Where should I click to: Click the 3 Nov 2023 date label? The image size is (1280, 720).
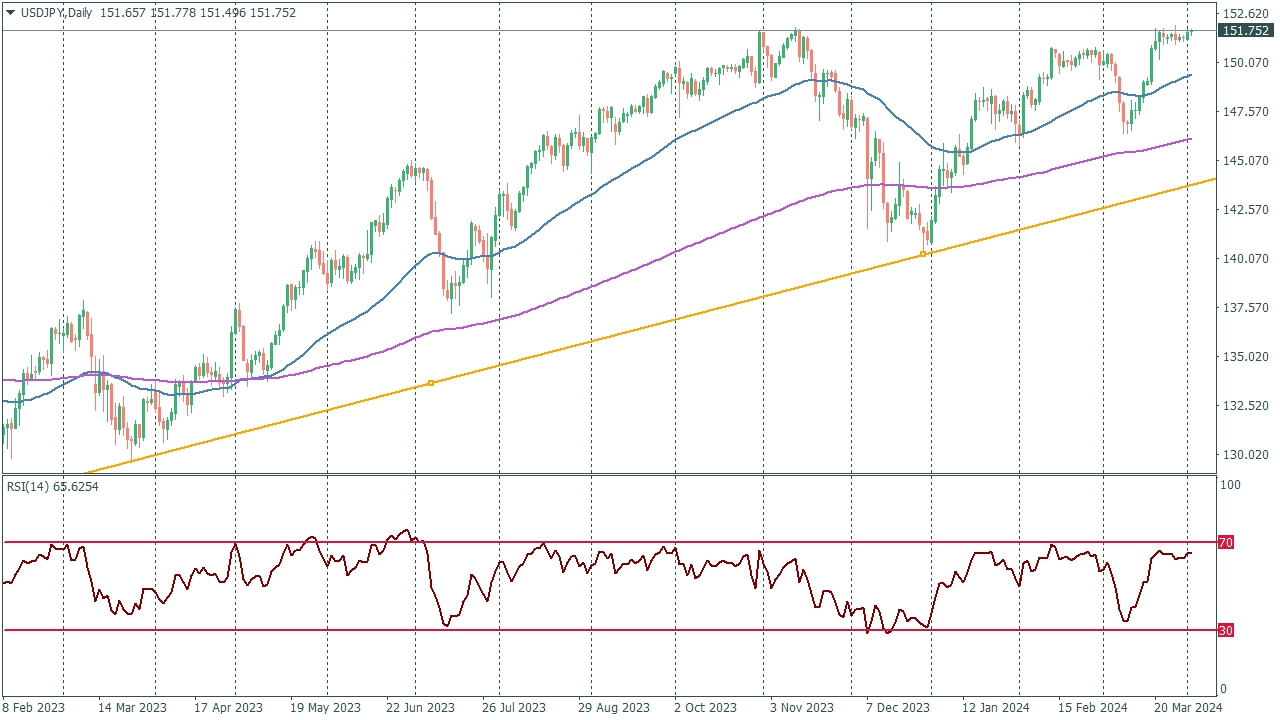pyautogui.click(x=802, y=707)
